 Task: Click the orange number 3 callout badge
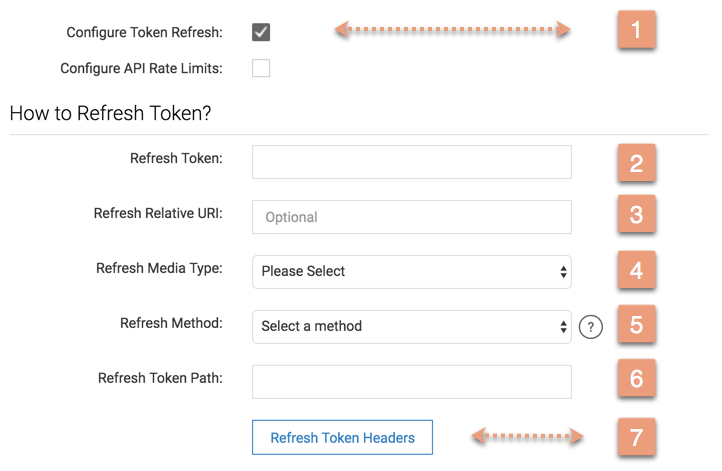point(636,216)
